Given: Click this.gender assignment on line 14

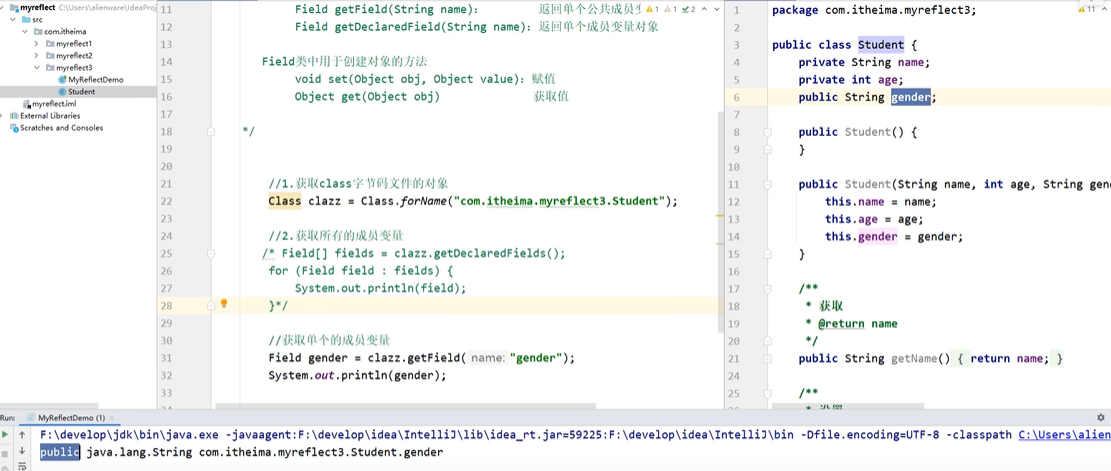Looking at the screenshot, I should coord(894,236).
